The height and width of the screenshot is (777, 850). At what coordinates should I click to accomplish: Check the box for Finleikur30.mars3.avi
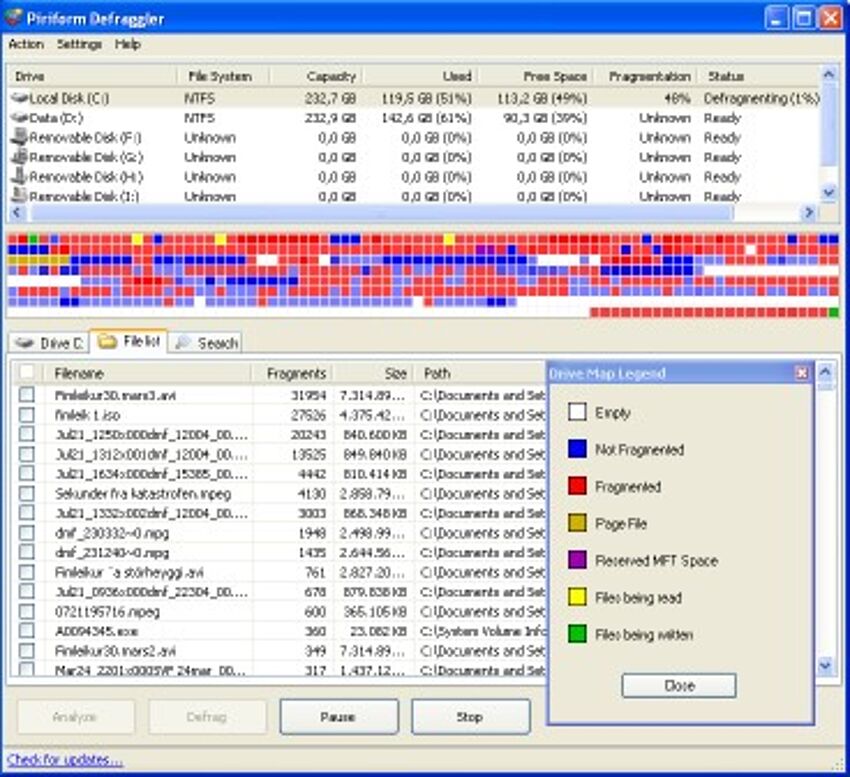click(x=27, y=395)
